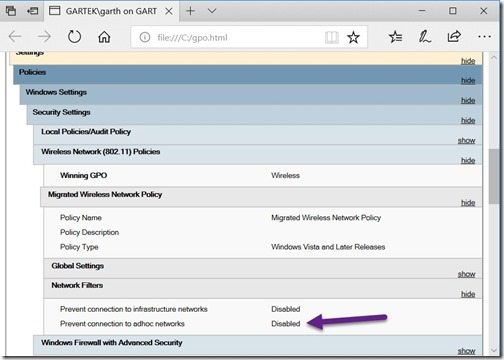Show the Global Settings section
This screenshot has height=360, width=504.
[466, 274]
